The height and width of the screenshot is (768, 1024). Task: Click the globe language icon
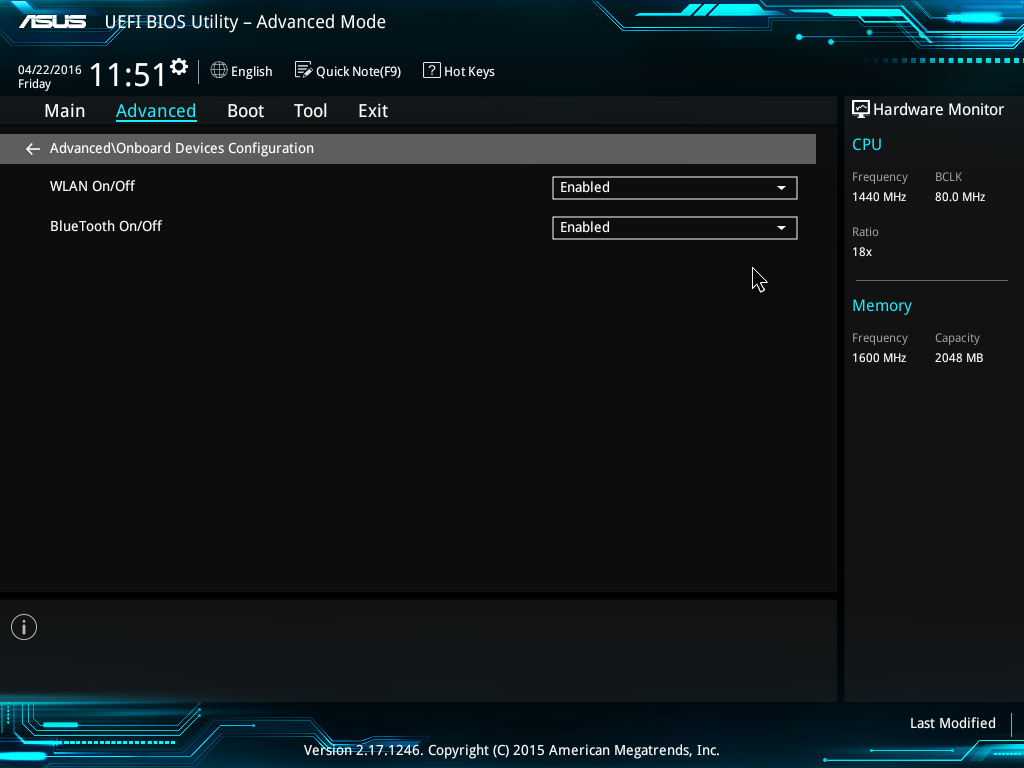click(219, 70)
